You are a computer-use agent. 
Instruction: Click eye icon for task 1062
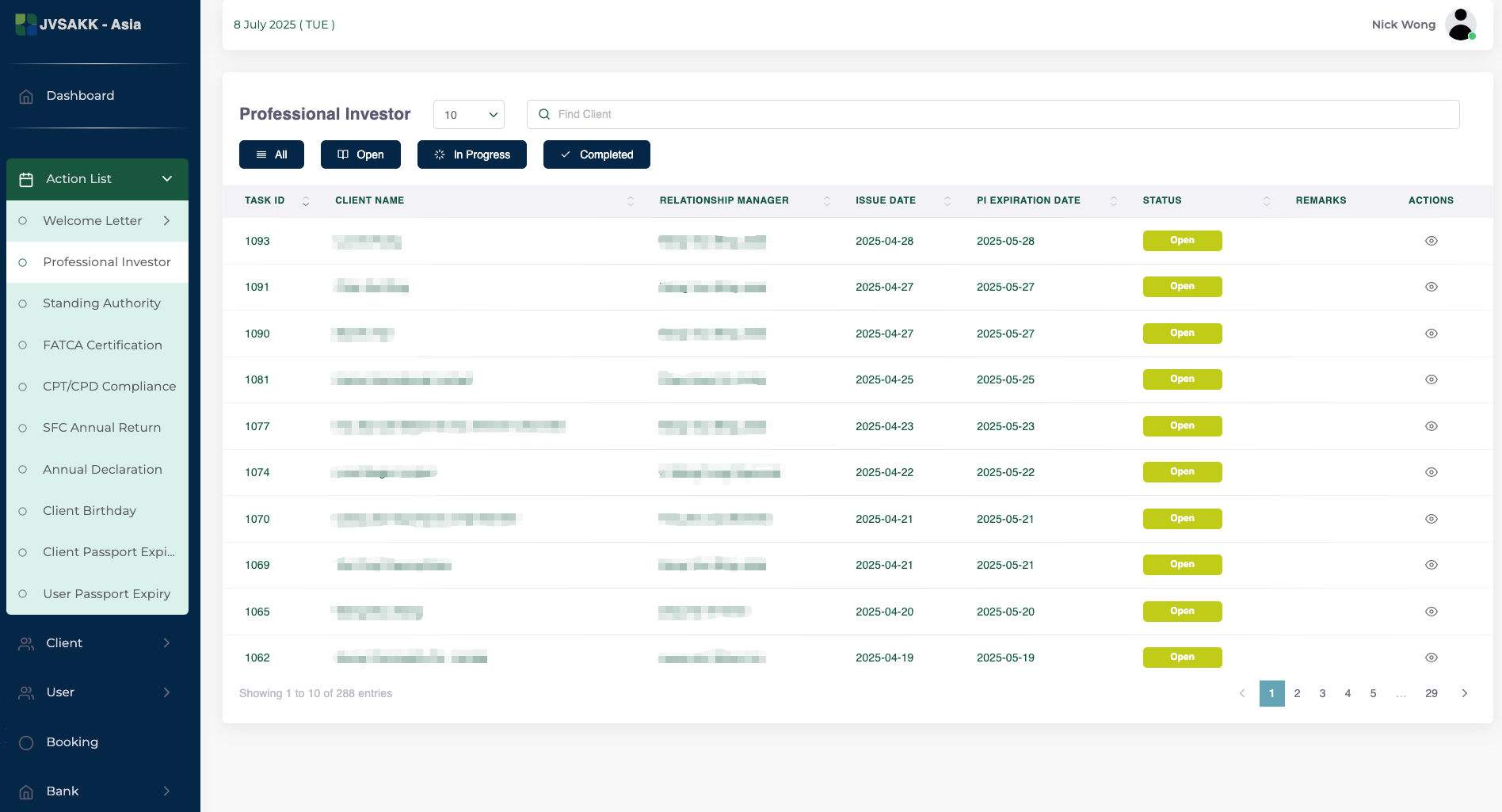(1431, 658)
